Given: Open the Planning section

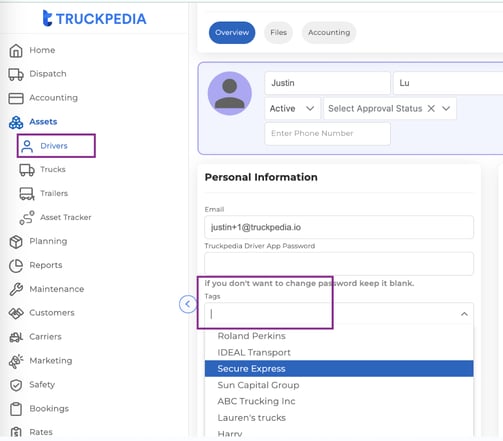Looking at the screenshot, I should (x=48, y=241).
